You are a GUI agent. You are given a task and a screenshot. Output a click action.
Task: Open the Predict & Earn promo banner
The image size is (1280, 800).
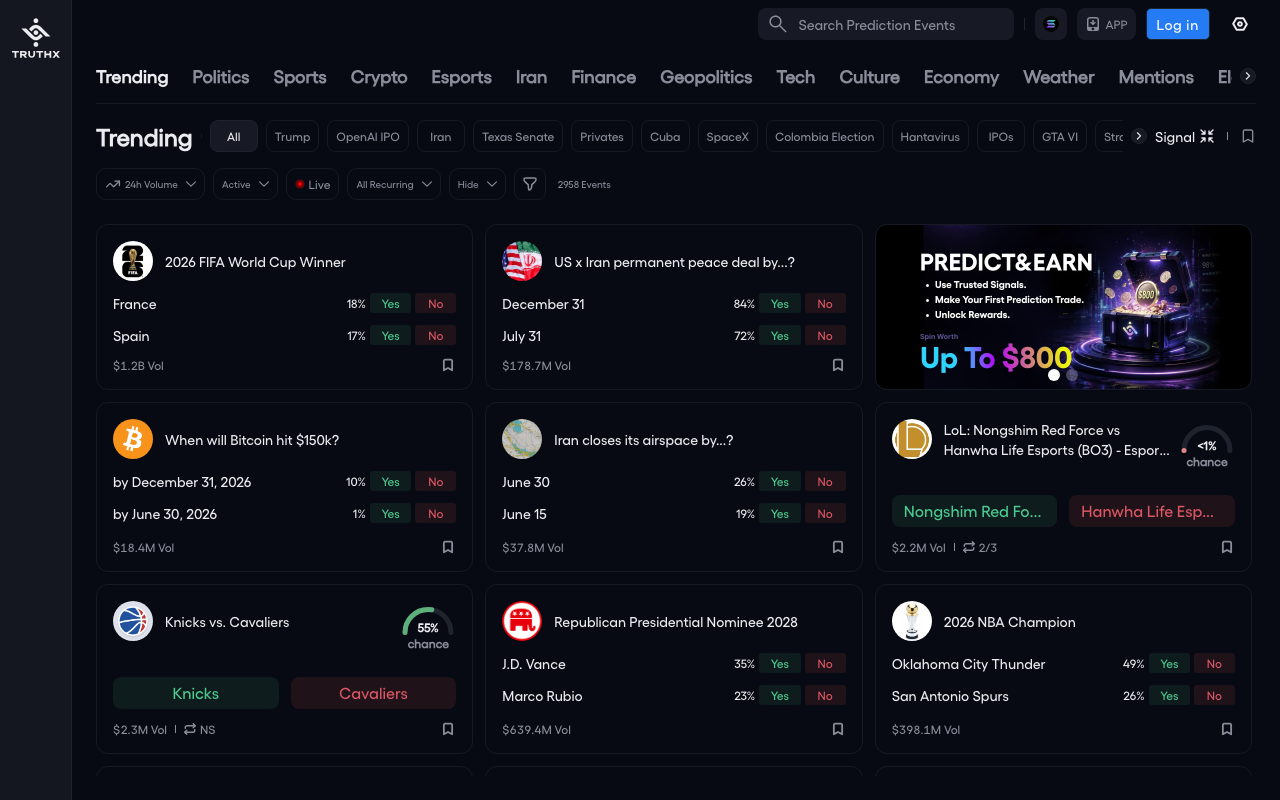tap(1063, 306)
